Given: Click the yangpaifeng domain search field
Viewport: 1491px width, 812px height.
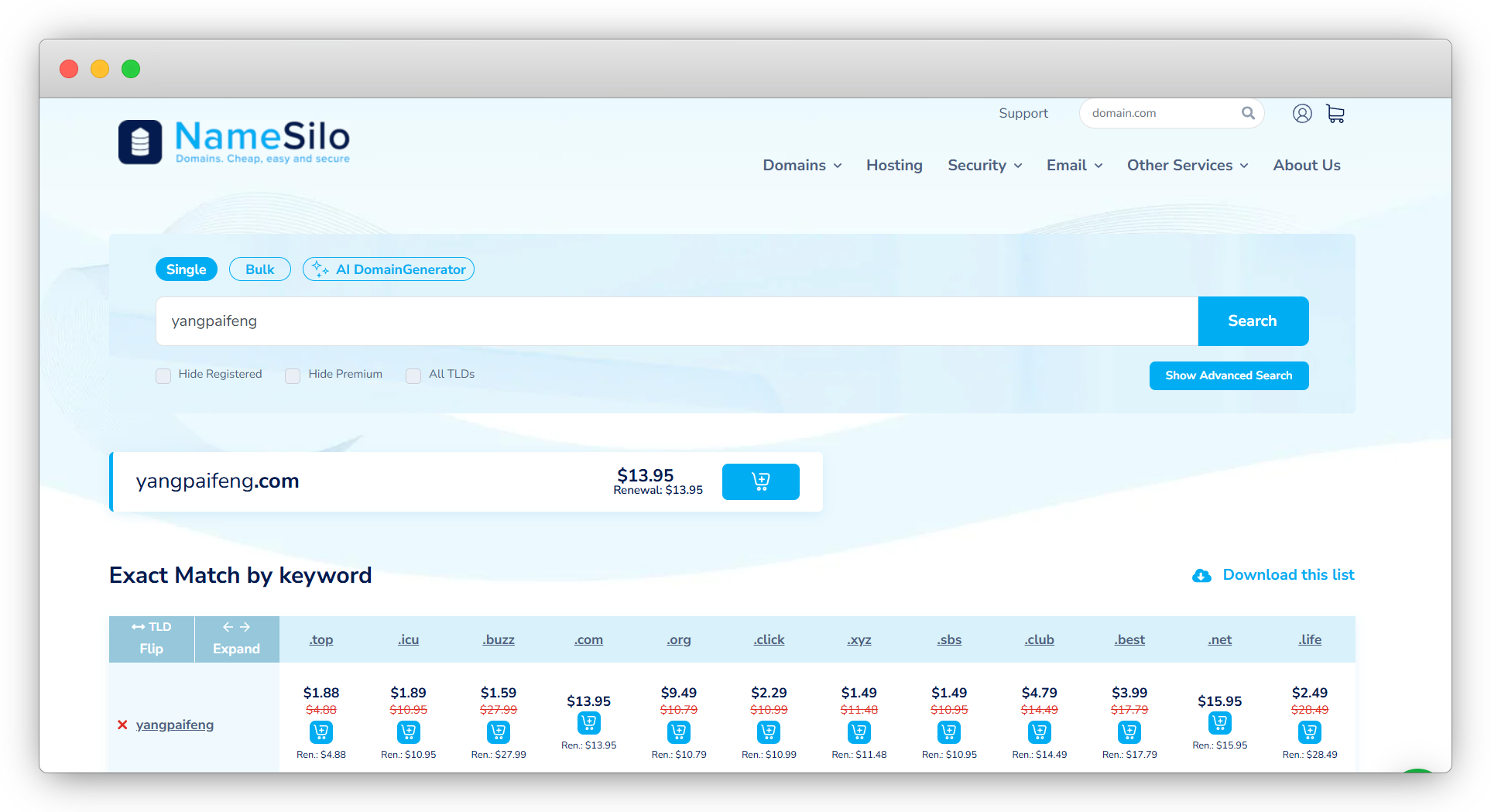Looking at the screenshot, I should 677,321.
